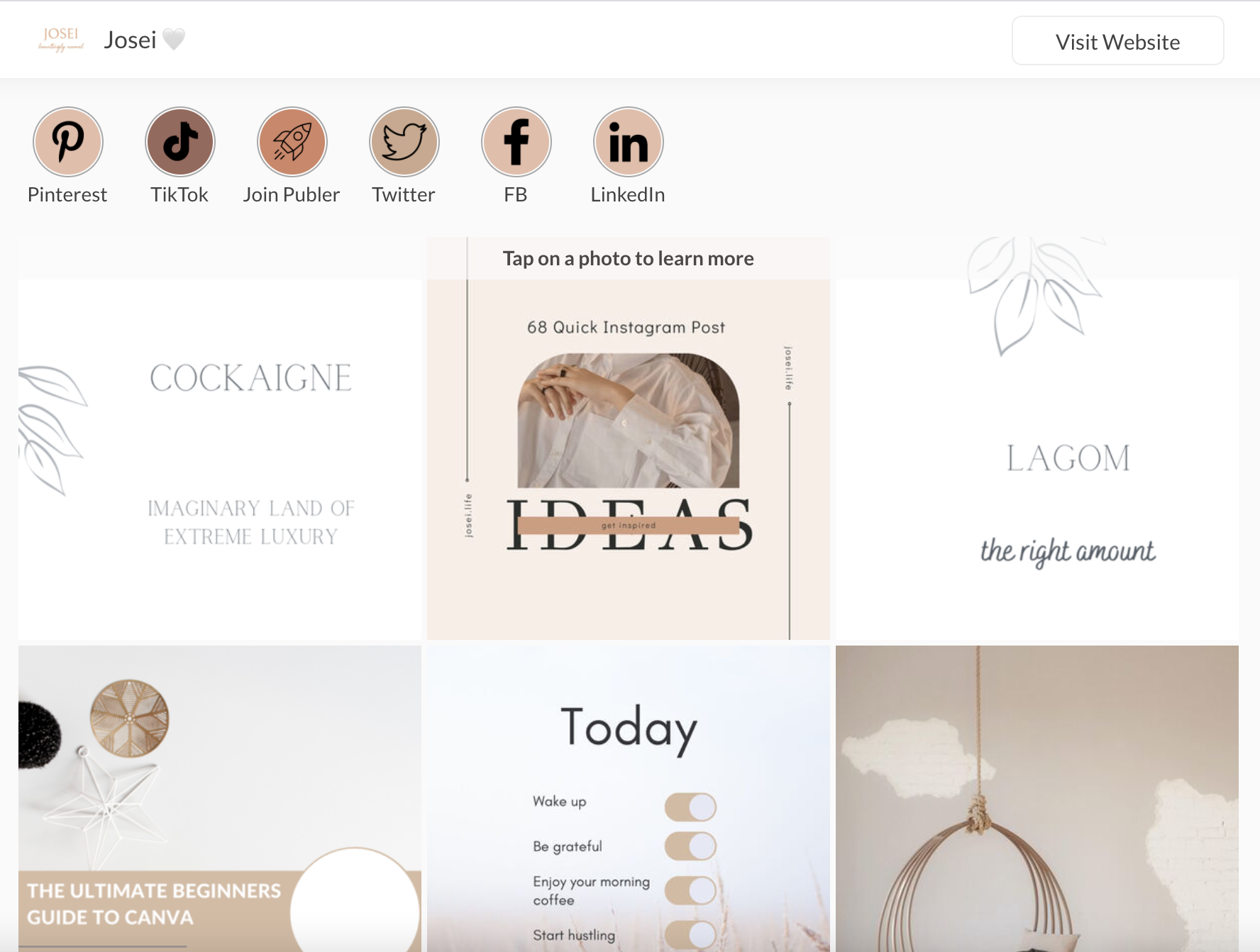Toggle the Start hustling switch

(690, 935)
